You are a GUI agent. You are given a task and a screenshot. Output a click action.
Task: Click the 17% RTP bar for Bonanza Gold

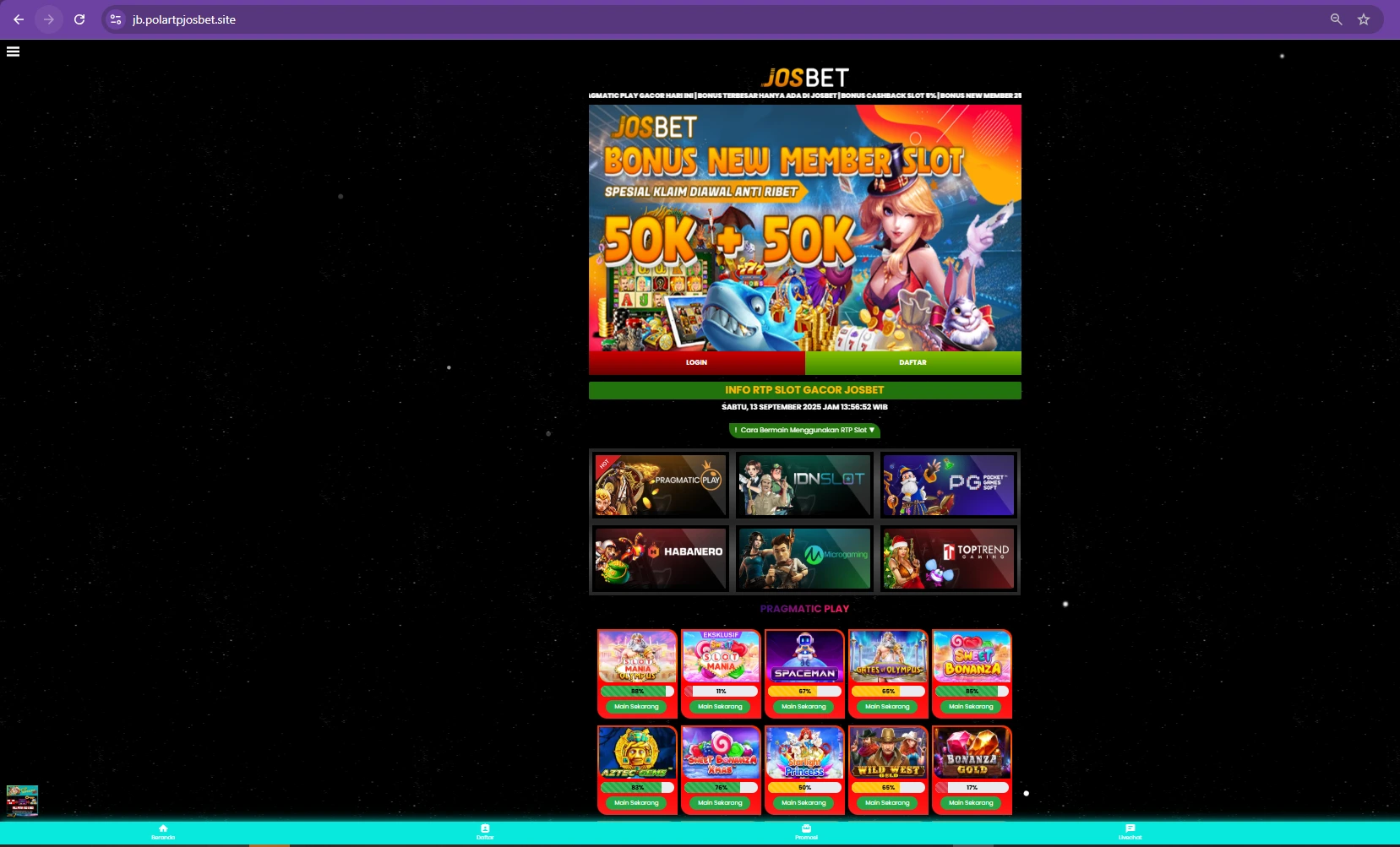pos(972,788)
